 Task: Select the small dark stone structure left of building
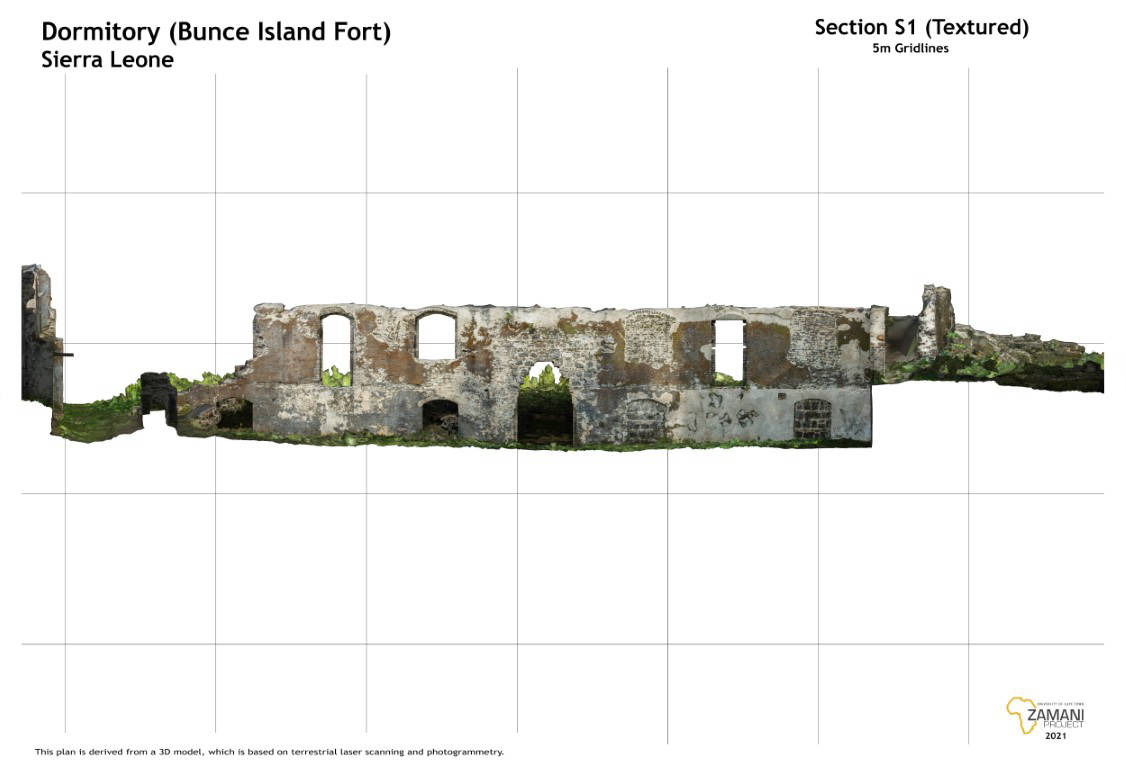point(158,393)
